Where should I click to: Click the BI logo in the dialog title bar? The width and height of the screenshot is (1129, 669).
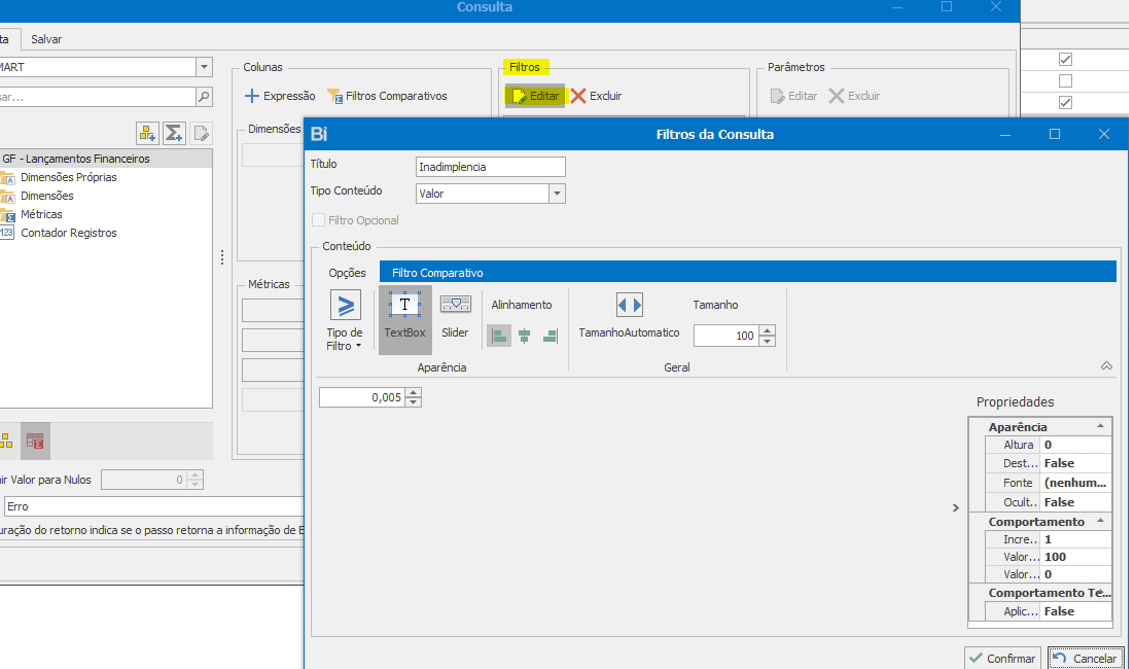pyautogui.click(x=319, y=134)
